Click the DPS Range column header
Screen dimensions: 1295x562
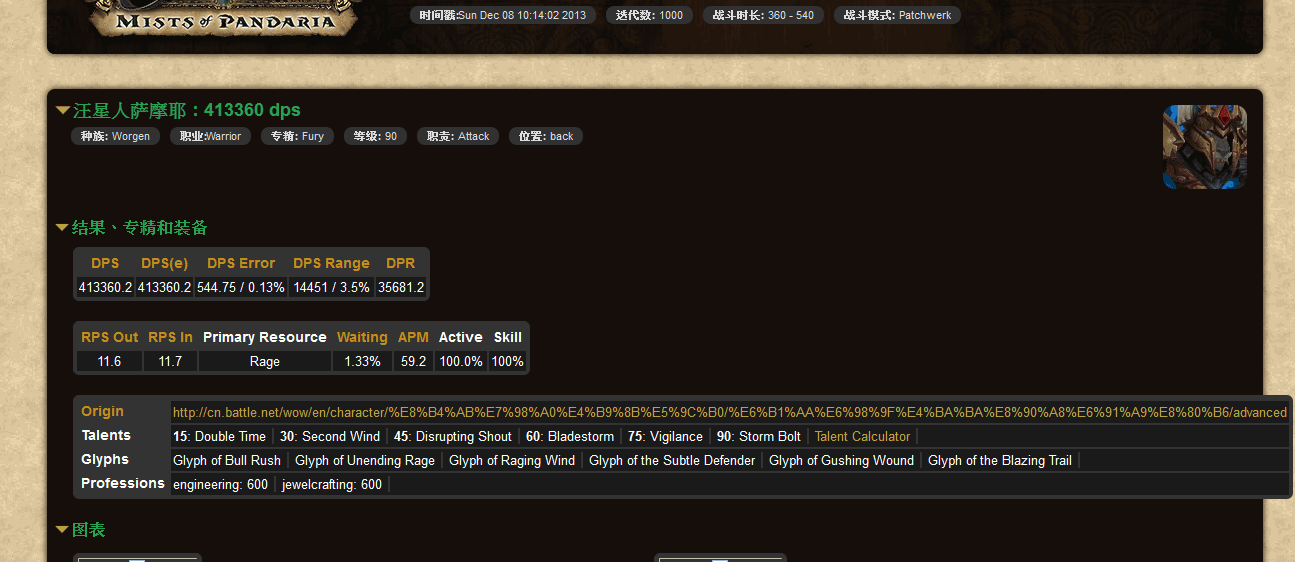coord(331,263)
